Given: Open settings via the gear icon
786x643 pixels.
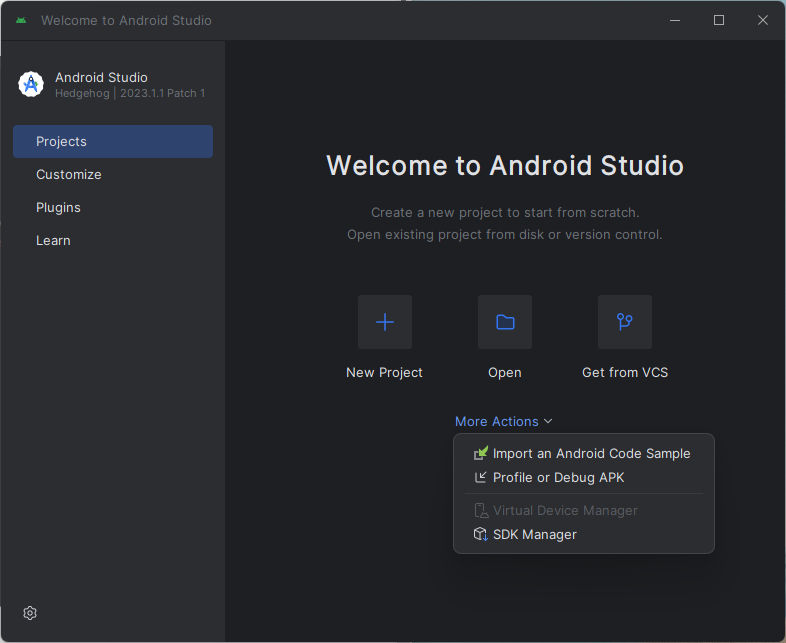Looking at the screenshot, I should pyautogui.click(x=30, y=613).
